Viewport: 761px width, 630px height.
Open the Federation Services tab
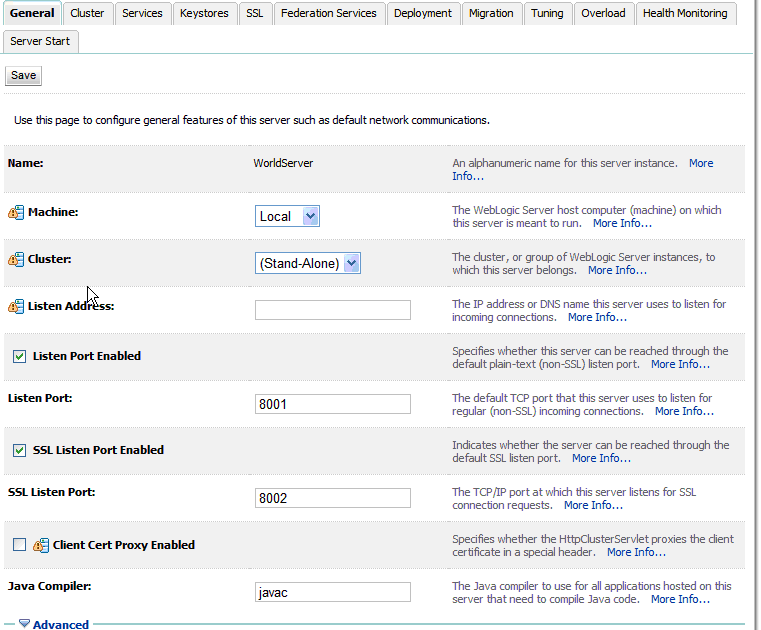tap(329, 13)
